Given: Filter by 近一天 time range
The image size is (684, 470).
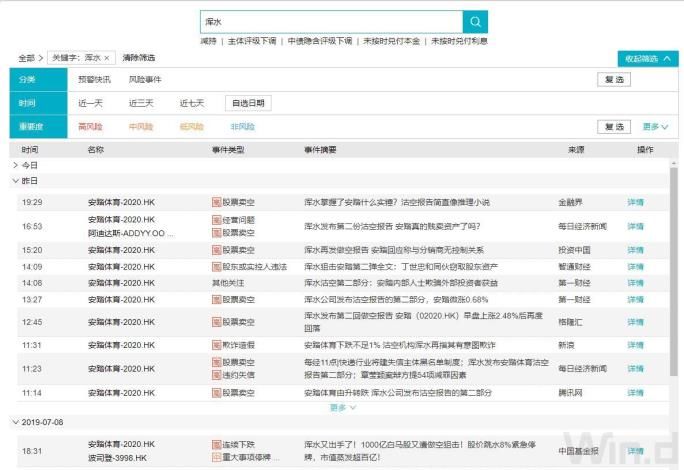Looking at the screenshot, I should 90,103.
